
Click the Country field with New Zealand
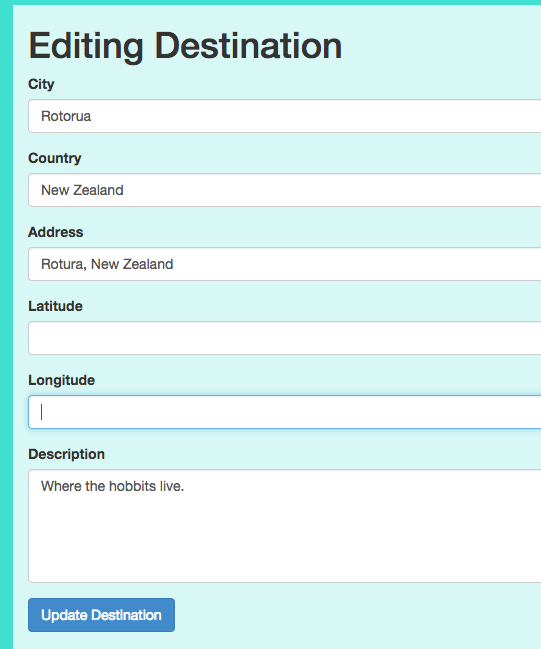click(285, 190)
